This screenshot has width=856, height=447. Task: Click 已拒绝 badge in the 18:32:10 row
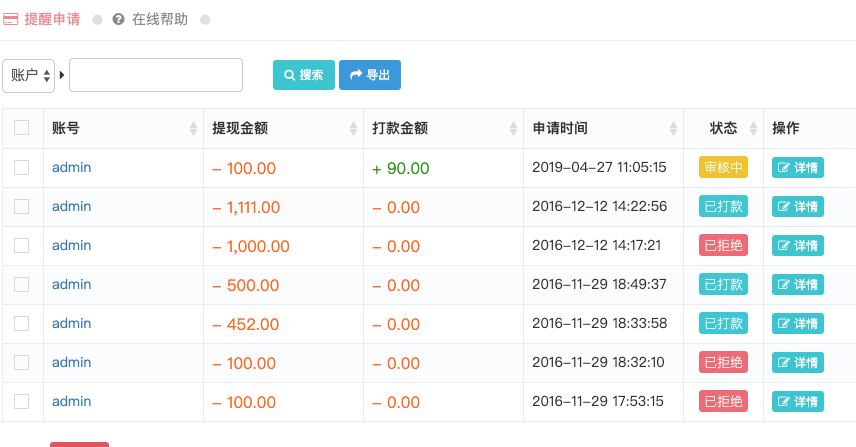723,362
